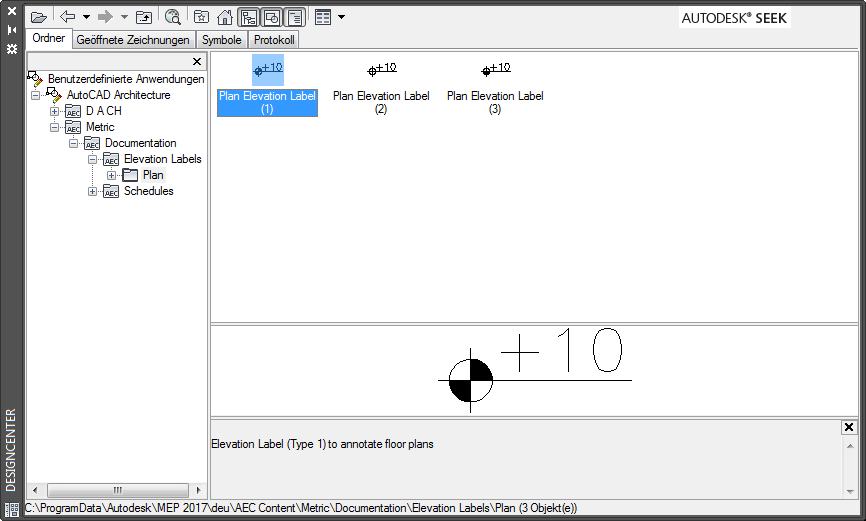Open the forward history dropdown arrow

(124, 17)
